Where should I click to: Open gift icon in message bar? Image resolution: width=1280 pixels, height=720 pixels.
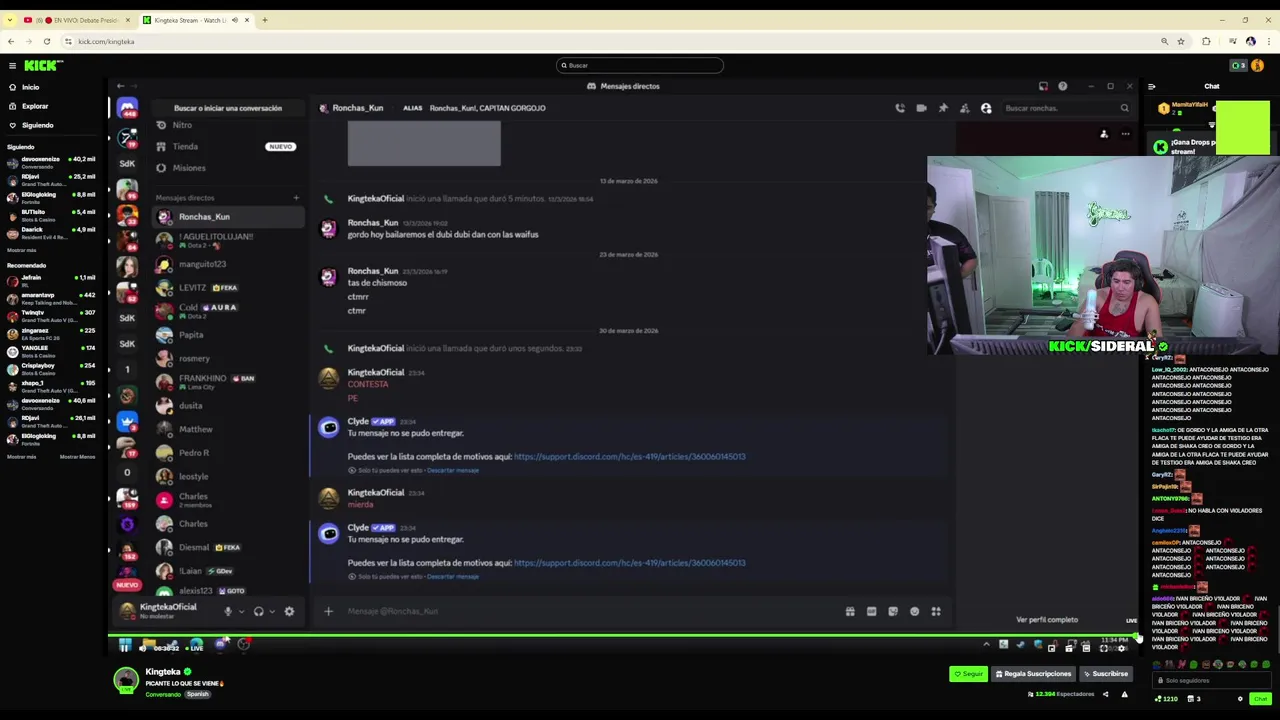pyautogui.click(x=850, y=611)
